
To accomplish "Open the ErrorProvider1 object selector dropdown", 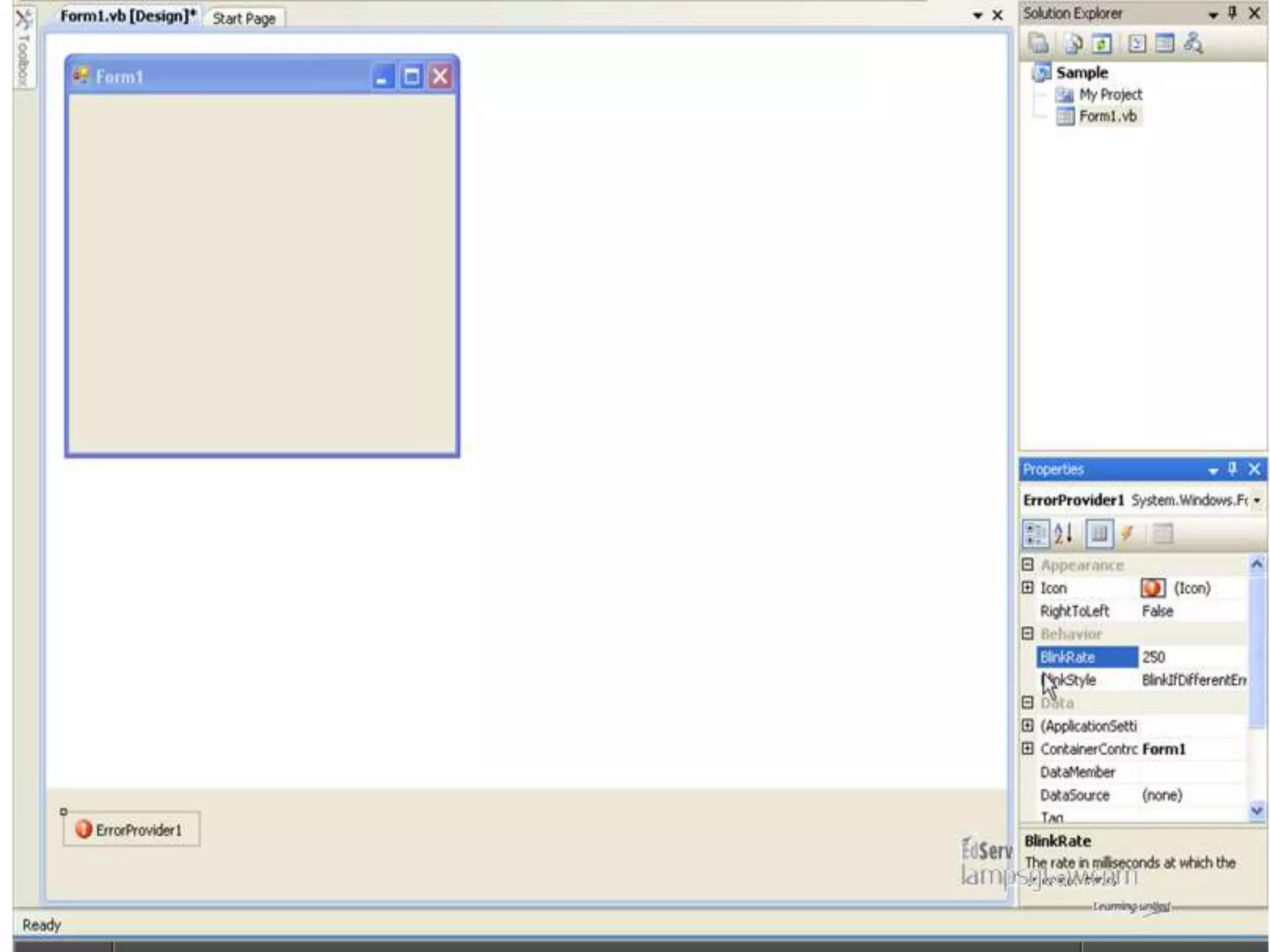I will (x=1256, y=500).
